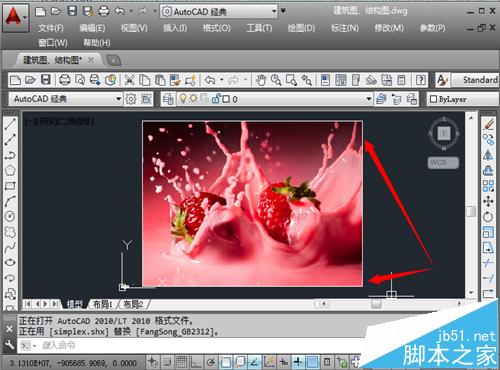The height and width of the screenshot is (370, 500).
Task: Toggle the layer on/off lightbulb icon
Action: click(183, 98)
